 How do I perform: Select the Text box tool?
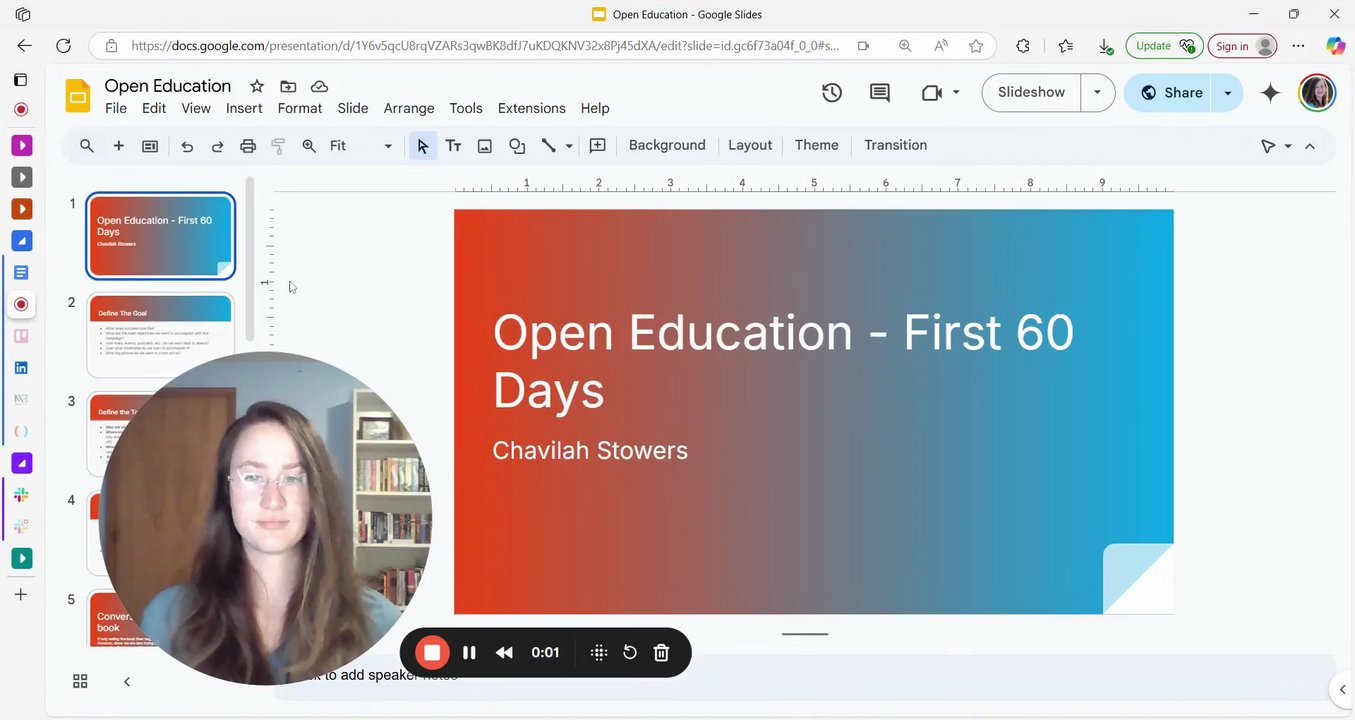point(453,146)
